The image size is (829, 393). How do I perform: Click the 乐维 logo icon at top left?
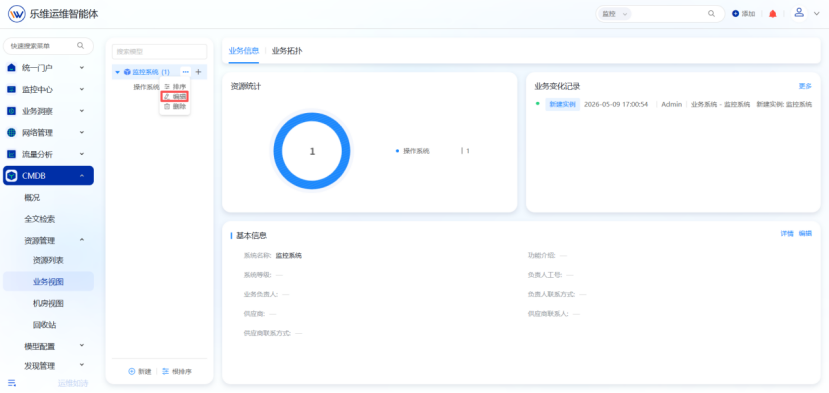(x=16, y=14)
